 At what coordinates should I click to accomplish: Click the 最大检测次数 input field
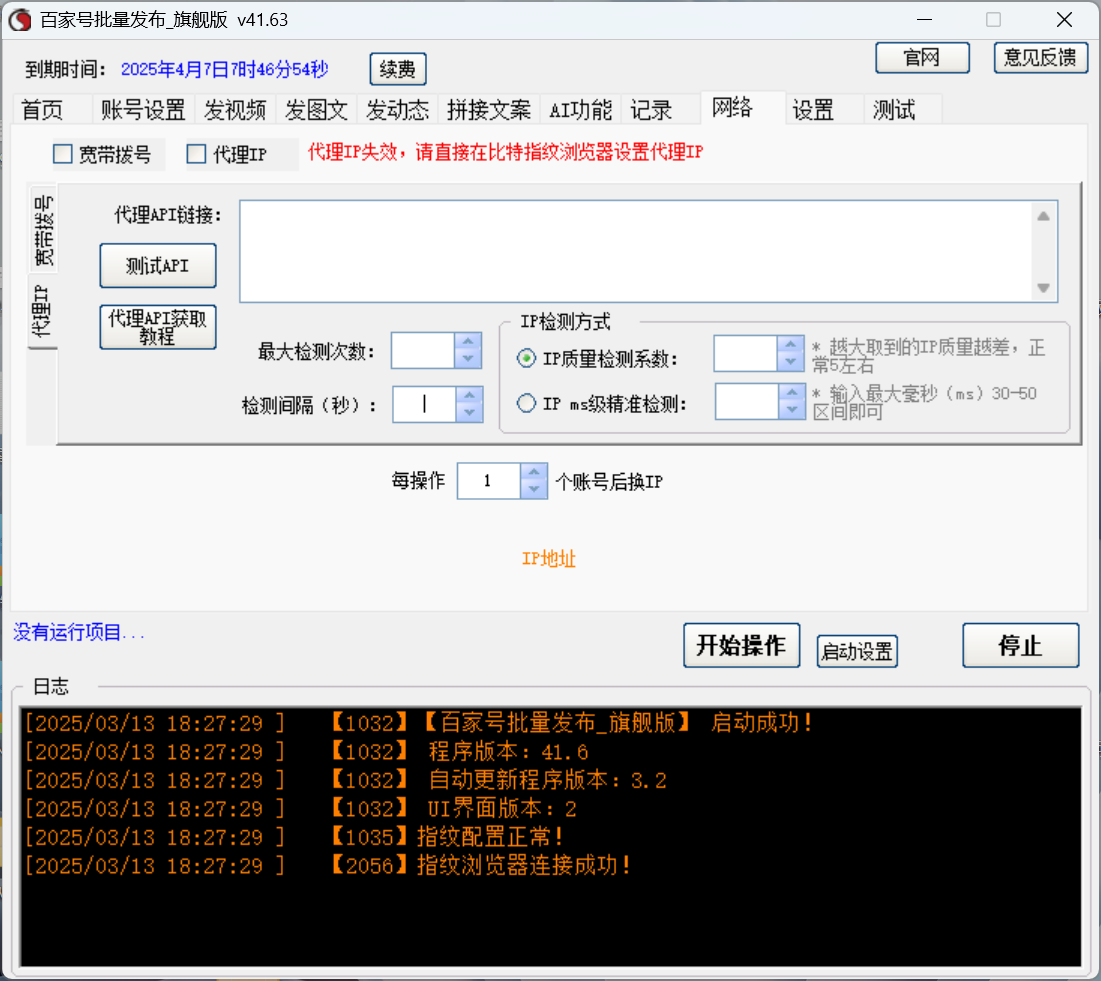click(423, 350)
